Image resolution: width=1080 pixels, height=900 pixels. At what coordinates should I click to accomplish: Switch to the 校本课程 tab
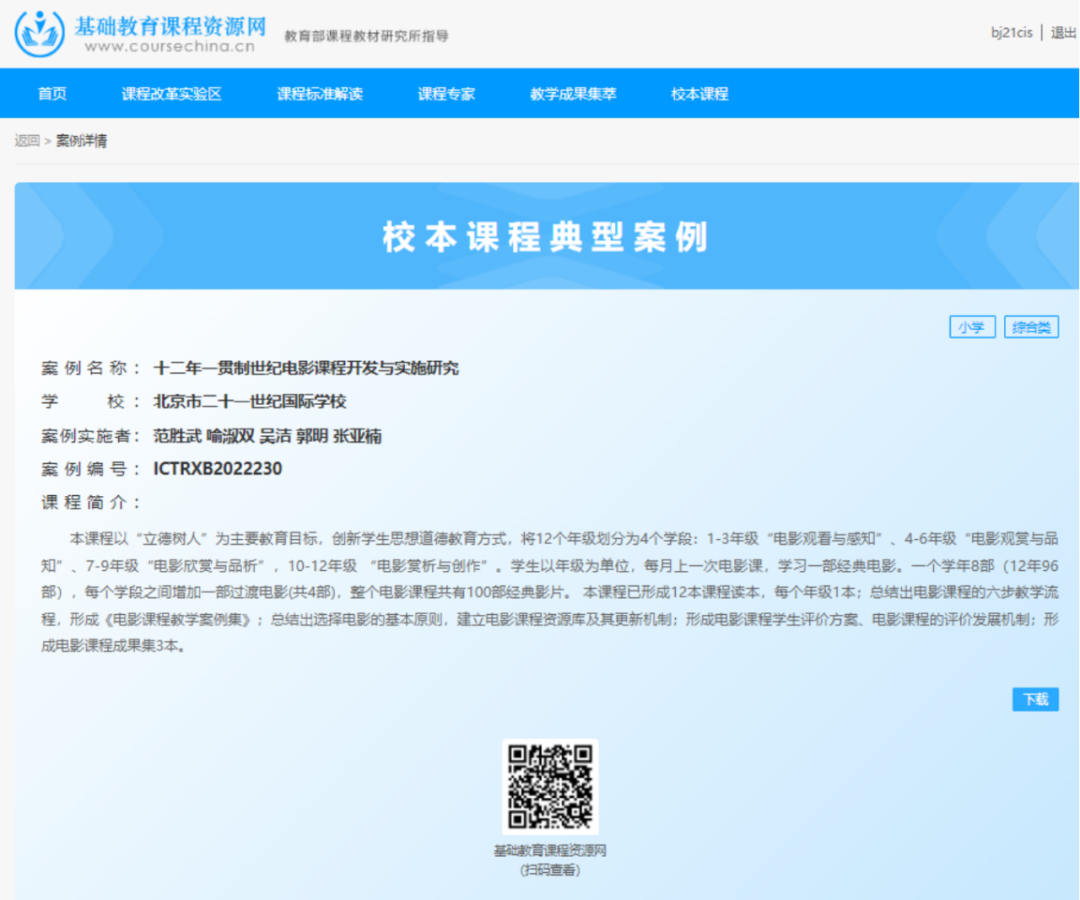[699, 94]
